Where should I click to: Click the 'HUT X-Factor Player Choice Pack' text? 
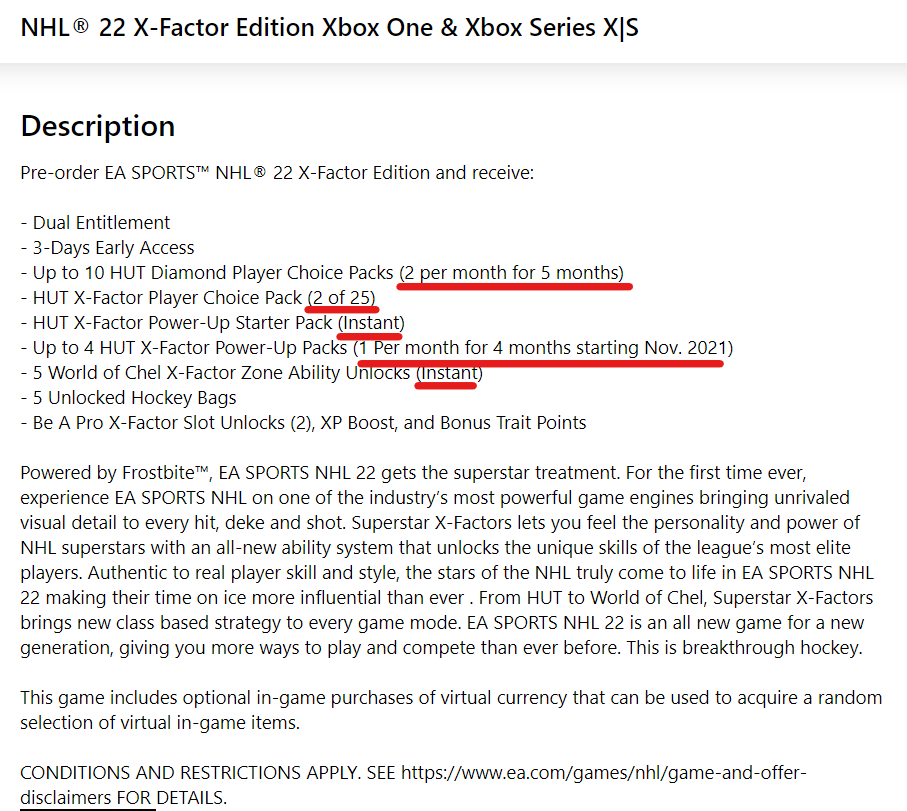[167, 297]
